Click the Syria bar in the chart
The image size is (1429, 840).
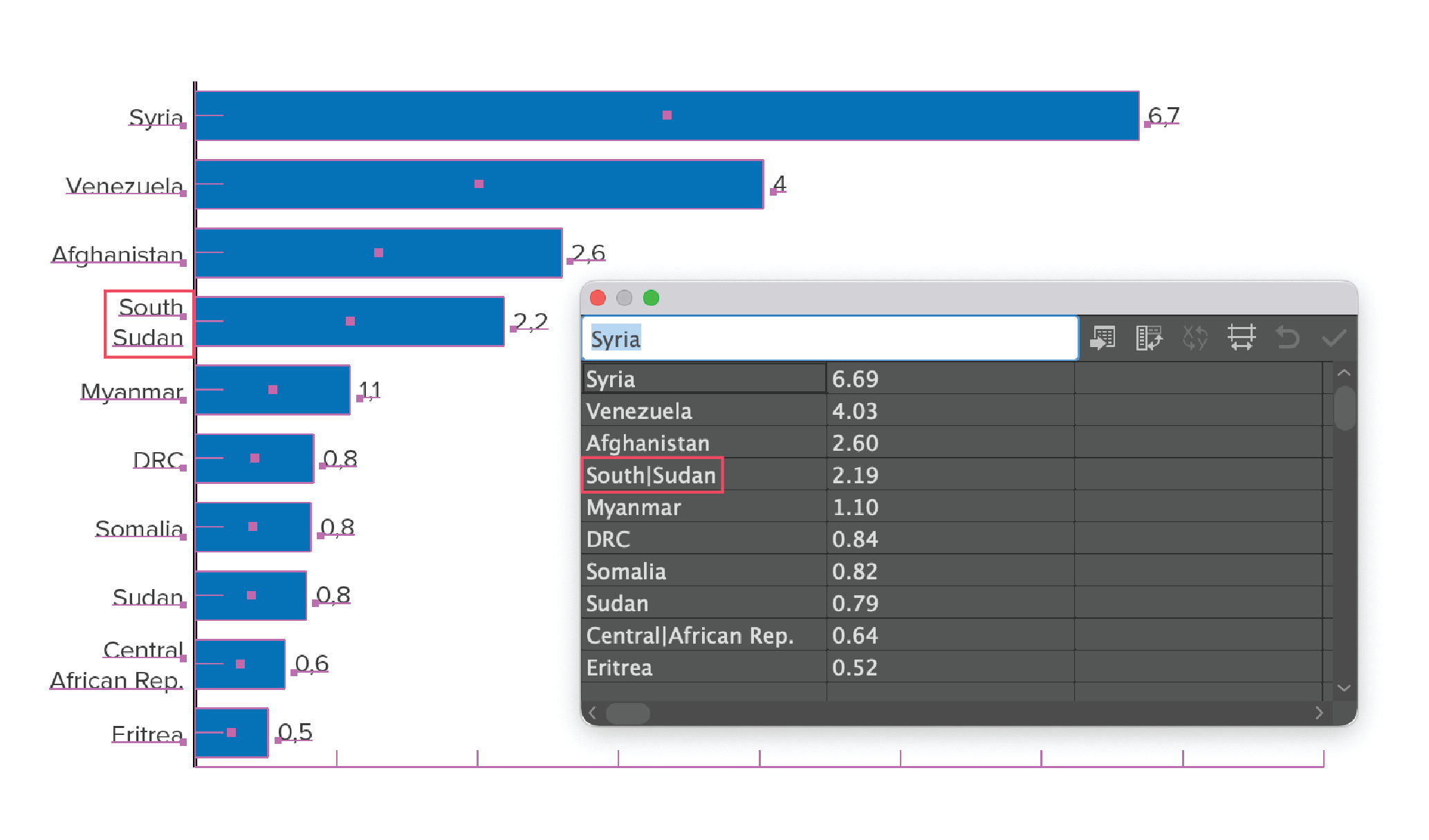pyautogui.click(x=667, y=115)
